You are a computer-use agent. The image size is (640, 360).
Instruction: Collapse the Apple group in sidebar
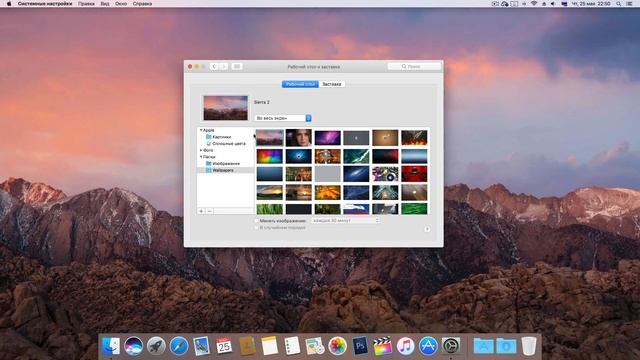[201, 130]
